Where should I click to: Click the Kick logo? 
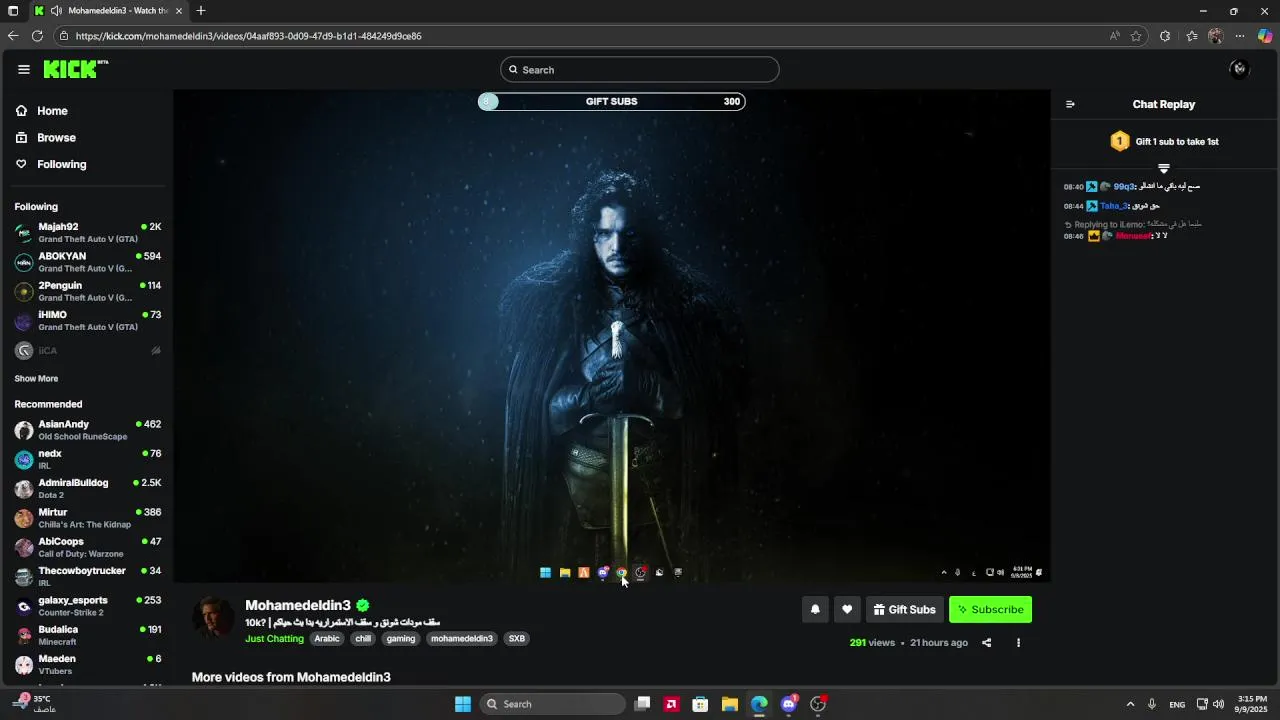tap(74, 69)
